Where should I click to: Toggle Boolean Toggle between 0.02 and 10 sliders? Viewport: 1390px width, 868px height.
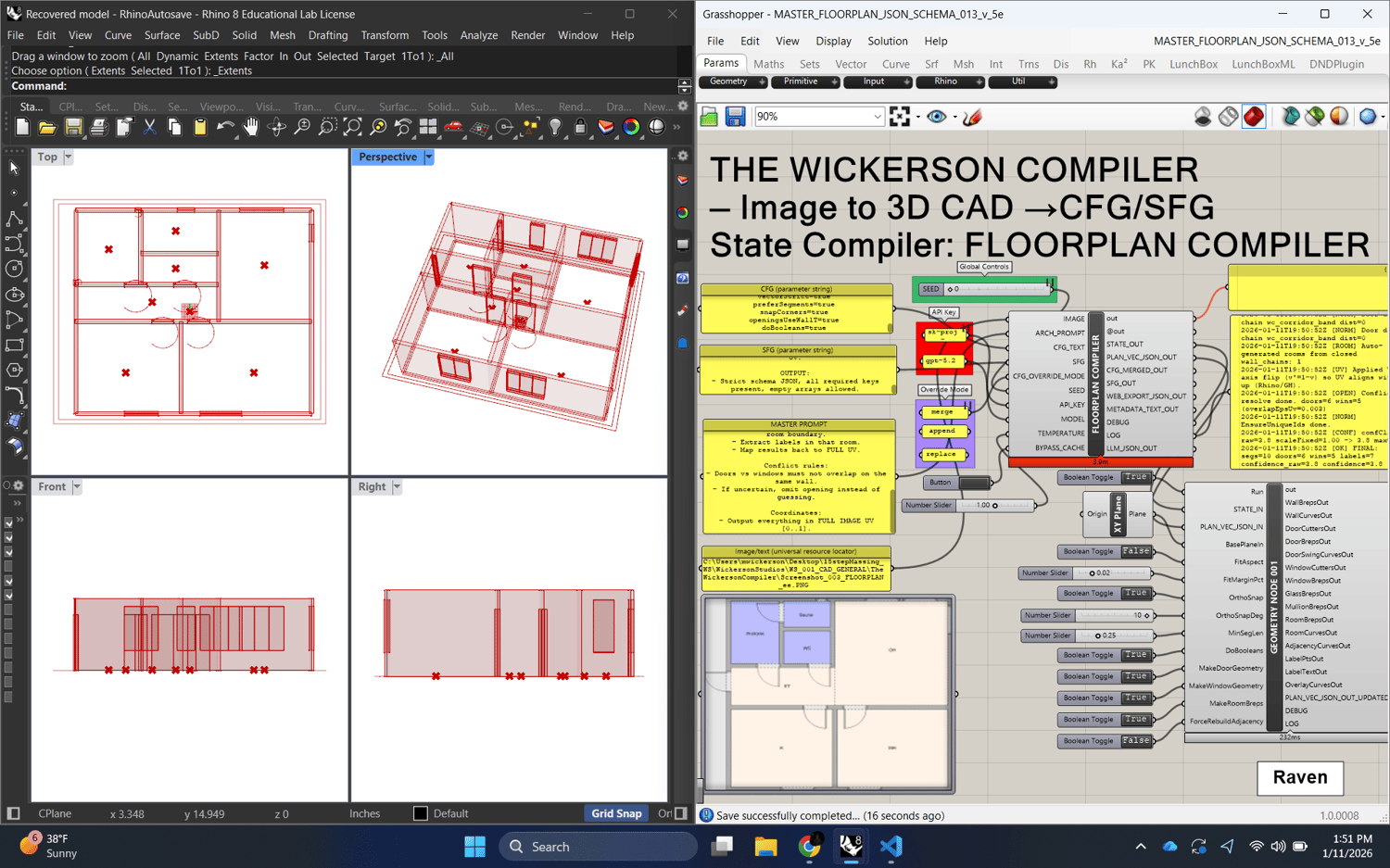pyautogui.click(x=1106, y=593)
